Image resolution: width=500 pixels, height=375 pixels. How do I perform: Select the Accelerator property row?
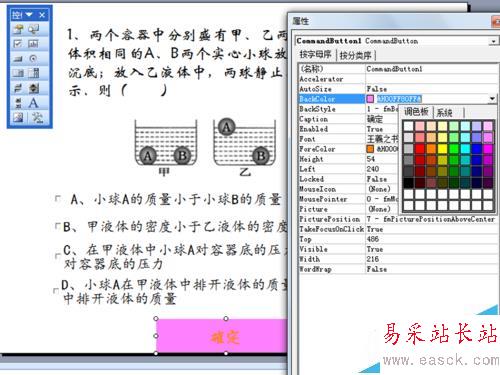coord(397,79)
